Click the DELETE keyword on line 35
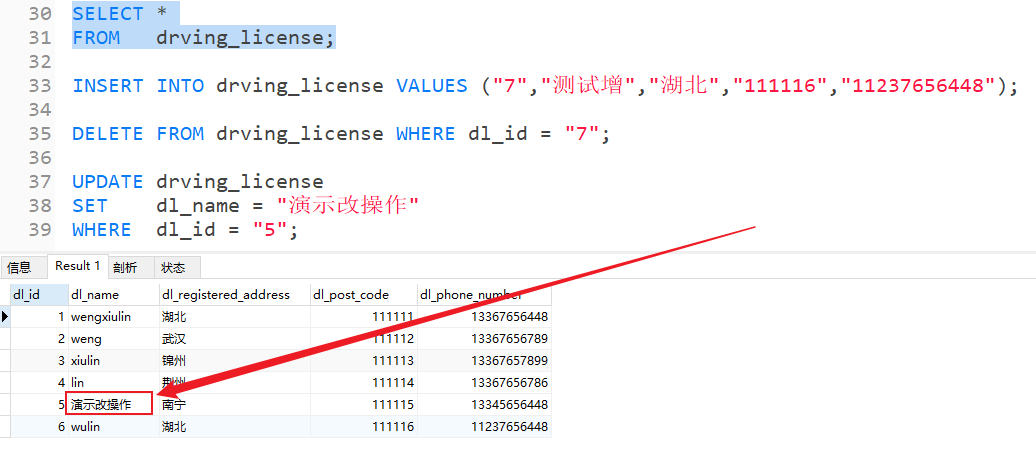The height and width of the screenshot is (452, 1036). pos(108,134)
